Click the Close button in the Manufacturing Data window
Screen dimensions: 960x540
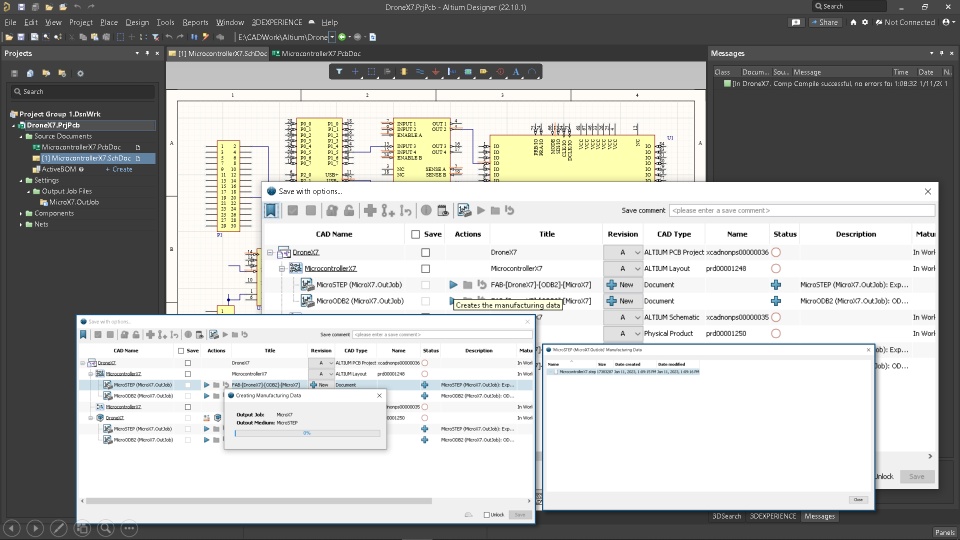[858, 500]
